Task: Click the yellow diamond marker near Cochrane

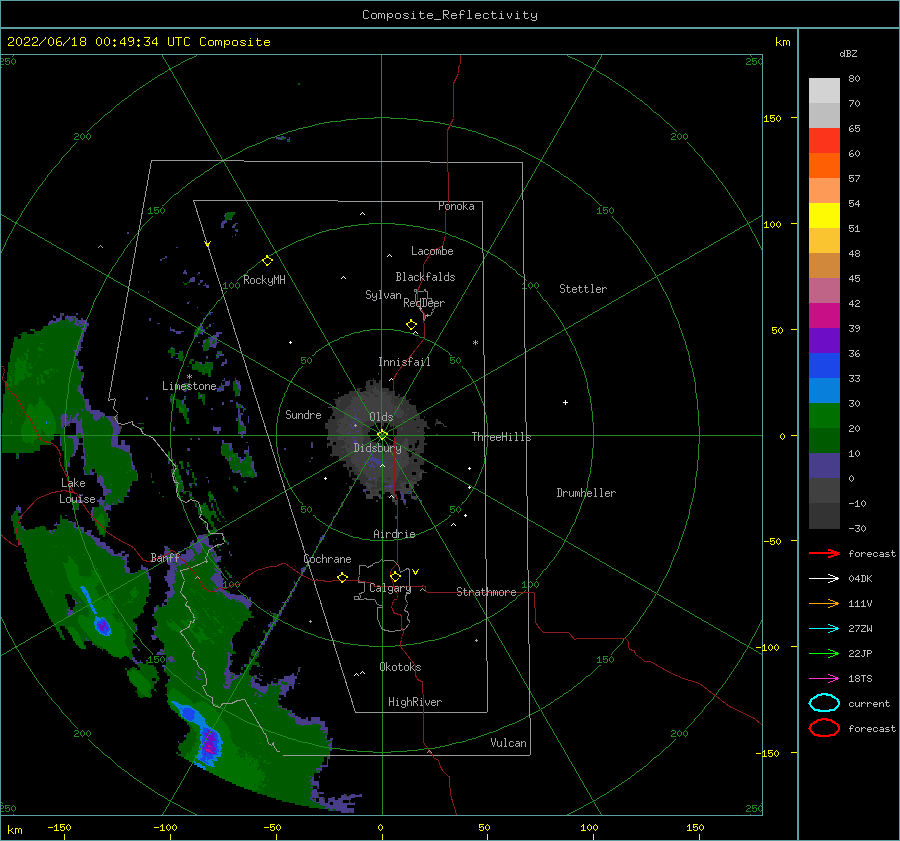Action: point(342,578)
